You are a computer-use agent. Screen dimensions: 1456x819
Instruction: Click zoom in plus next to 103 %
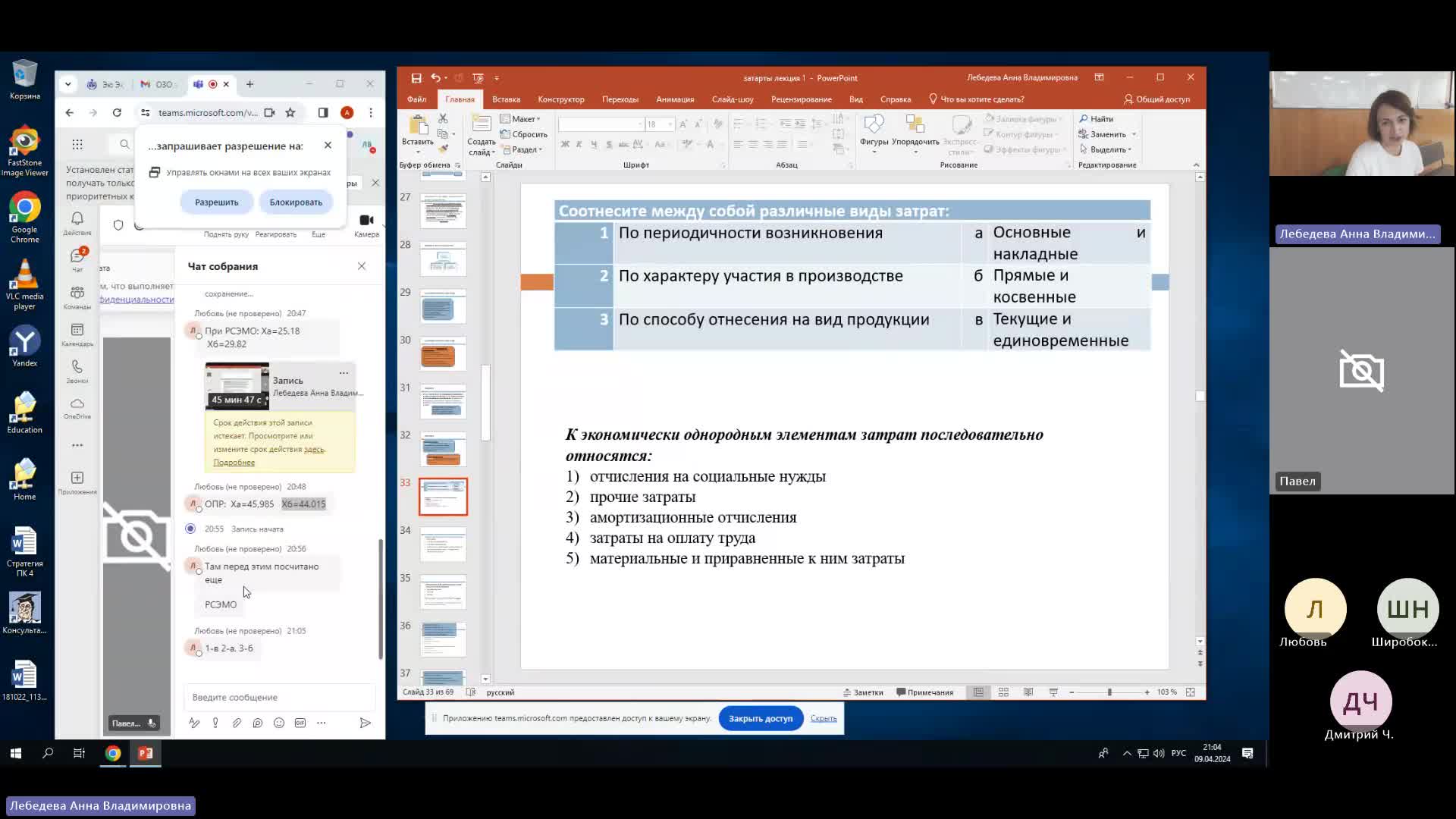(x=1147, y=692)
